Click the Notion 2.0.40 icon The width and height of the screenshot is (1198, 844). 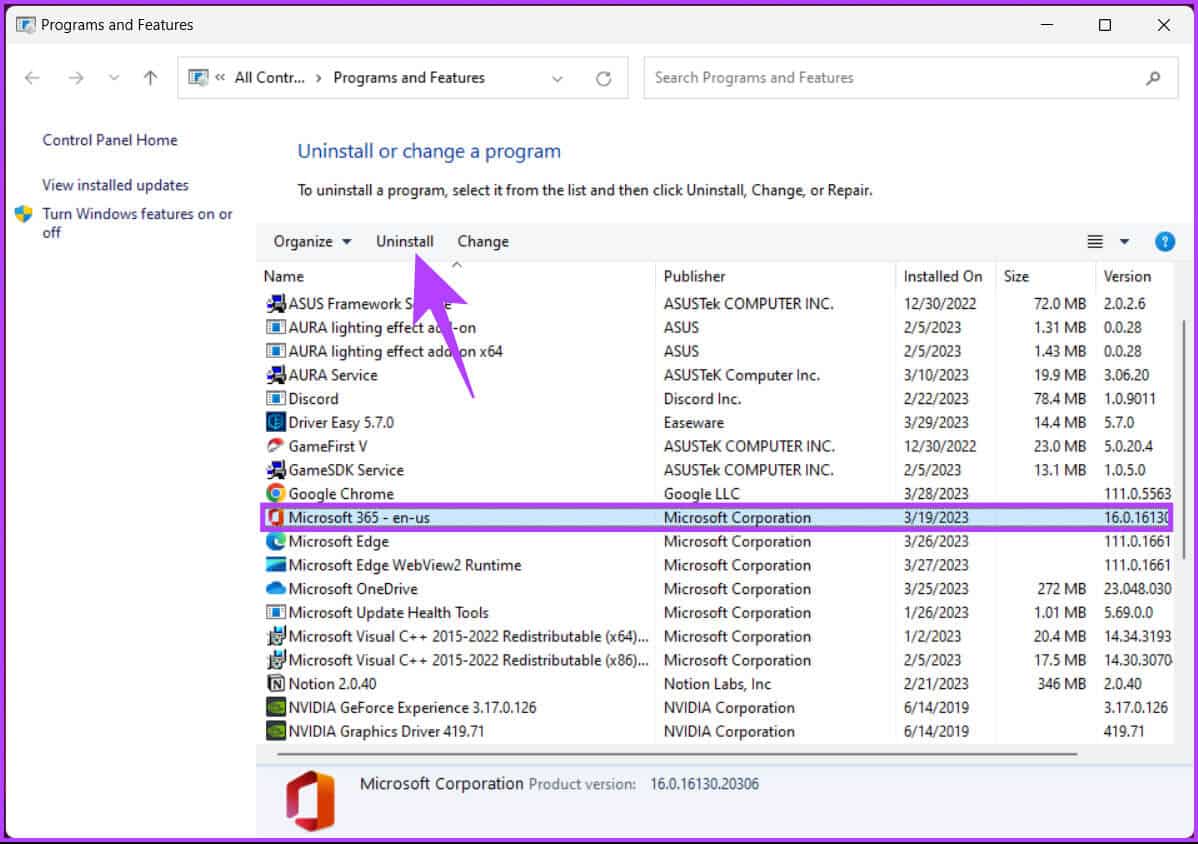click(x=276, y=684)
